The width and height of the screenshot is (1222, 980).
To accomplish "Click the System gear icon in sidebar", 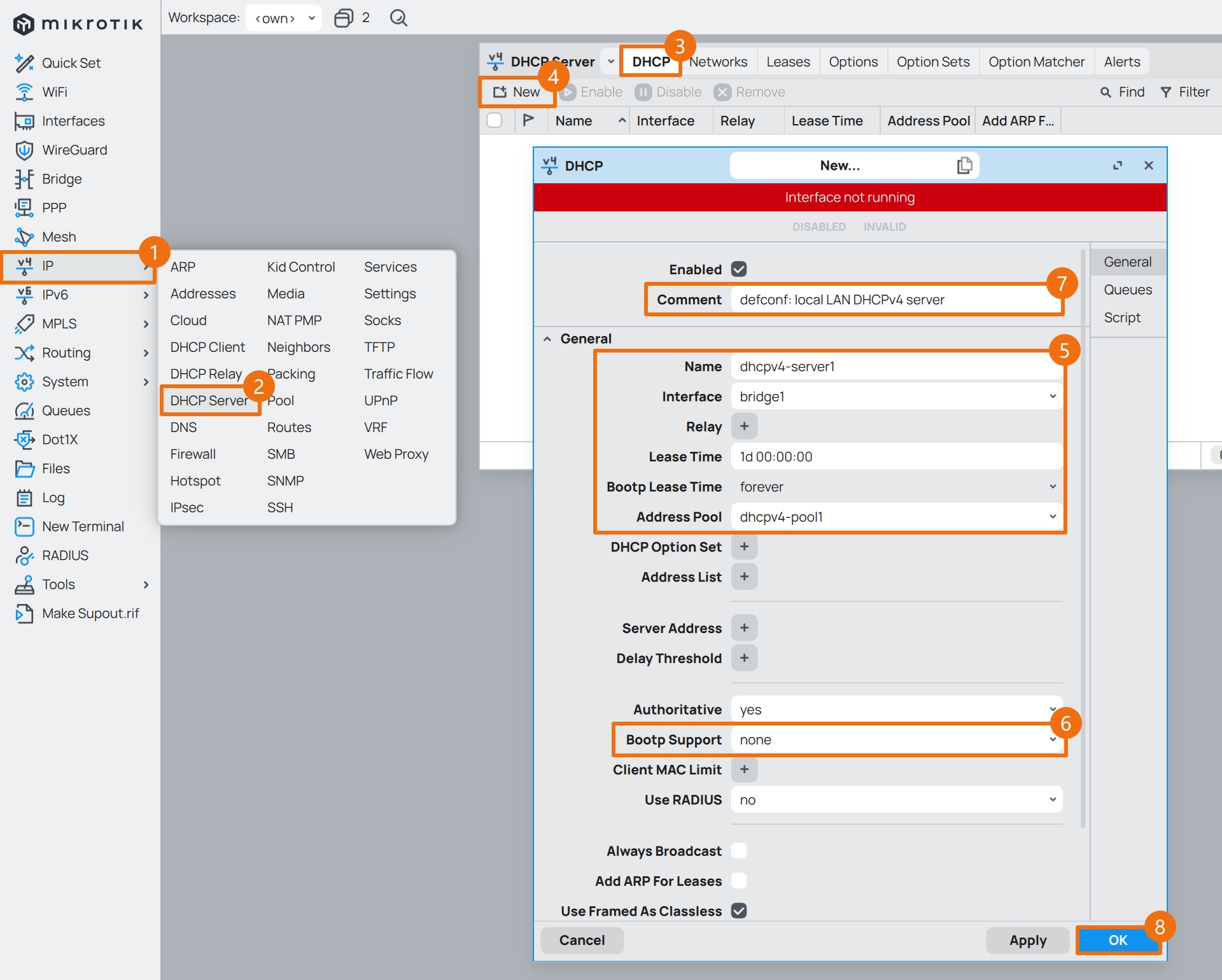I will [x=24, y=382].
